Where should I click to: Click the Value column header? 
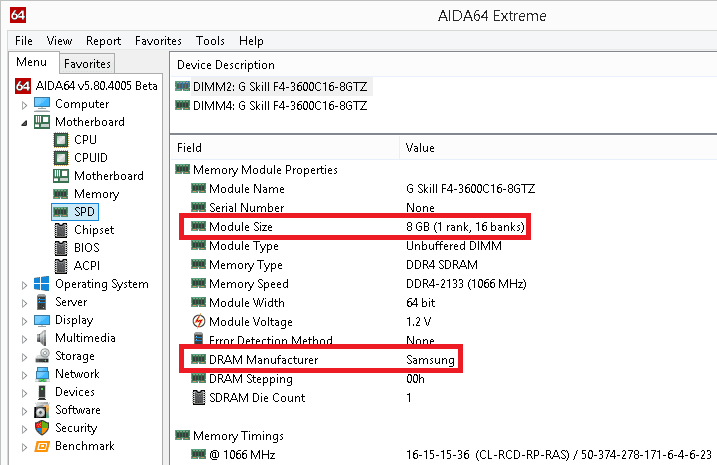tap(558, 148)
